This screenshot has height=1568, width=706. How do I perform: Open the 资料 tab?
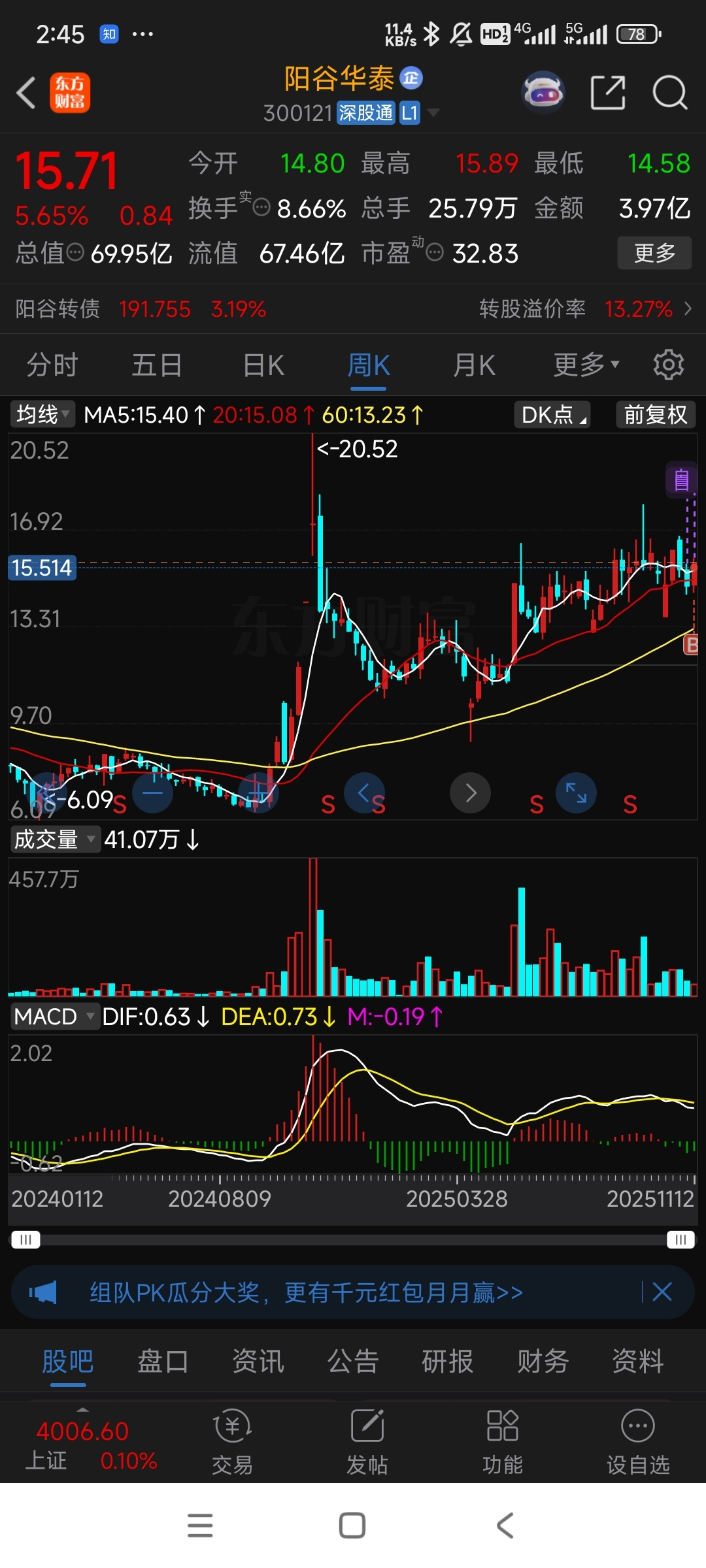[638, 1362]
